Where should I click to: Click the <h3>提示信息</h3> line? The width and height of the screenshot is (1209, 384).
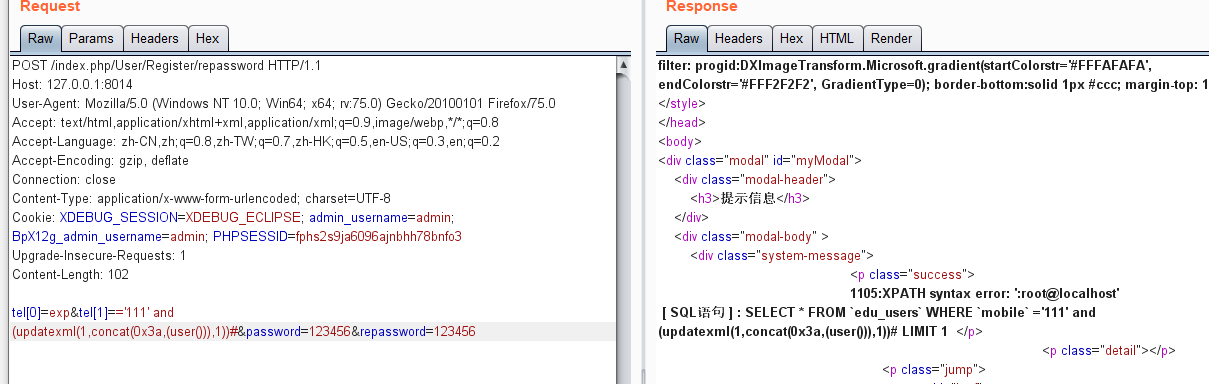749,198
